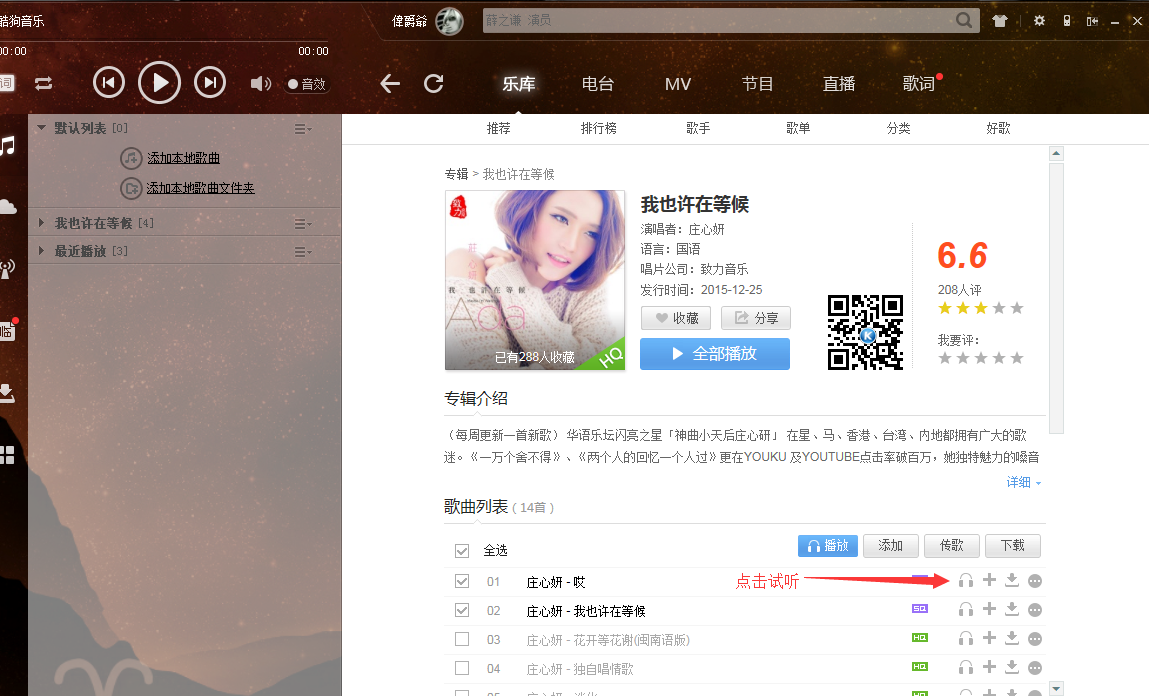This screenshot has width=1149, height=696.
Task: Uncheck the song 01 哎 checkbox
Action: coord(462,581)
